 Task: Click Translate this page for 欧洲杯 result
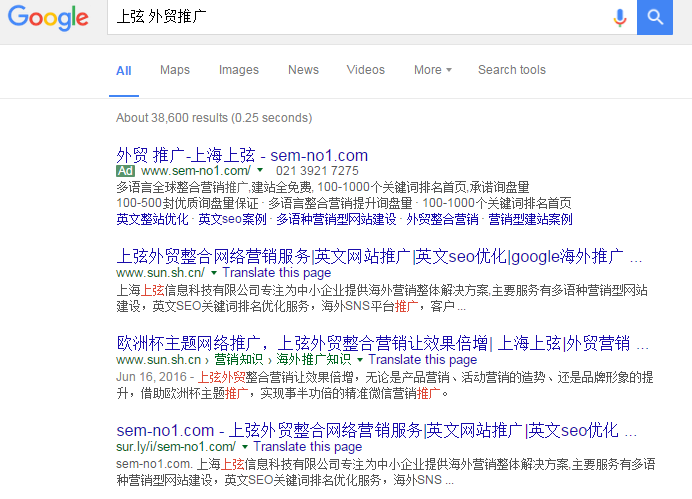pyautogui.click(x=423, y=360)
